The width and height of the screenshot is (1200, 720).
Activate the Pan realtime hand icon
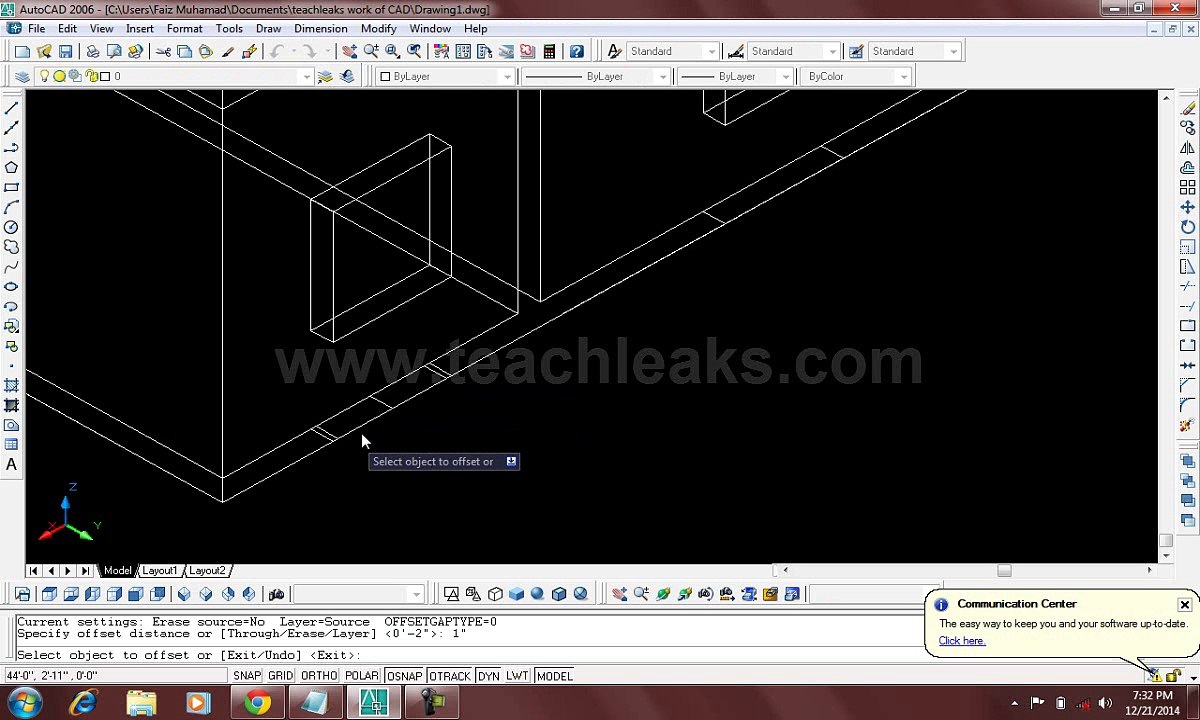coord(350,51)
